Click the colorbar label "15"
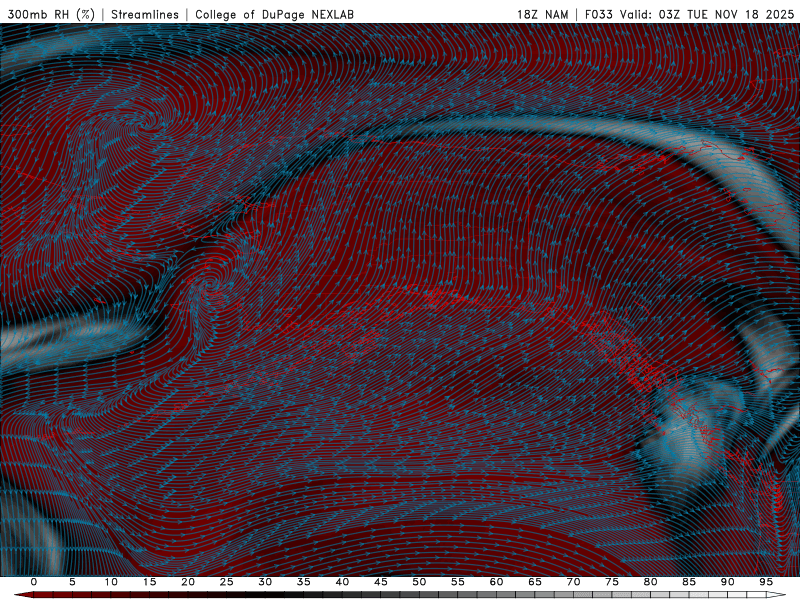Image resolution: width=800 pixels, height=600 pixels. point(149,582)
